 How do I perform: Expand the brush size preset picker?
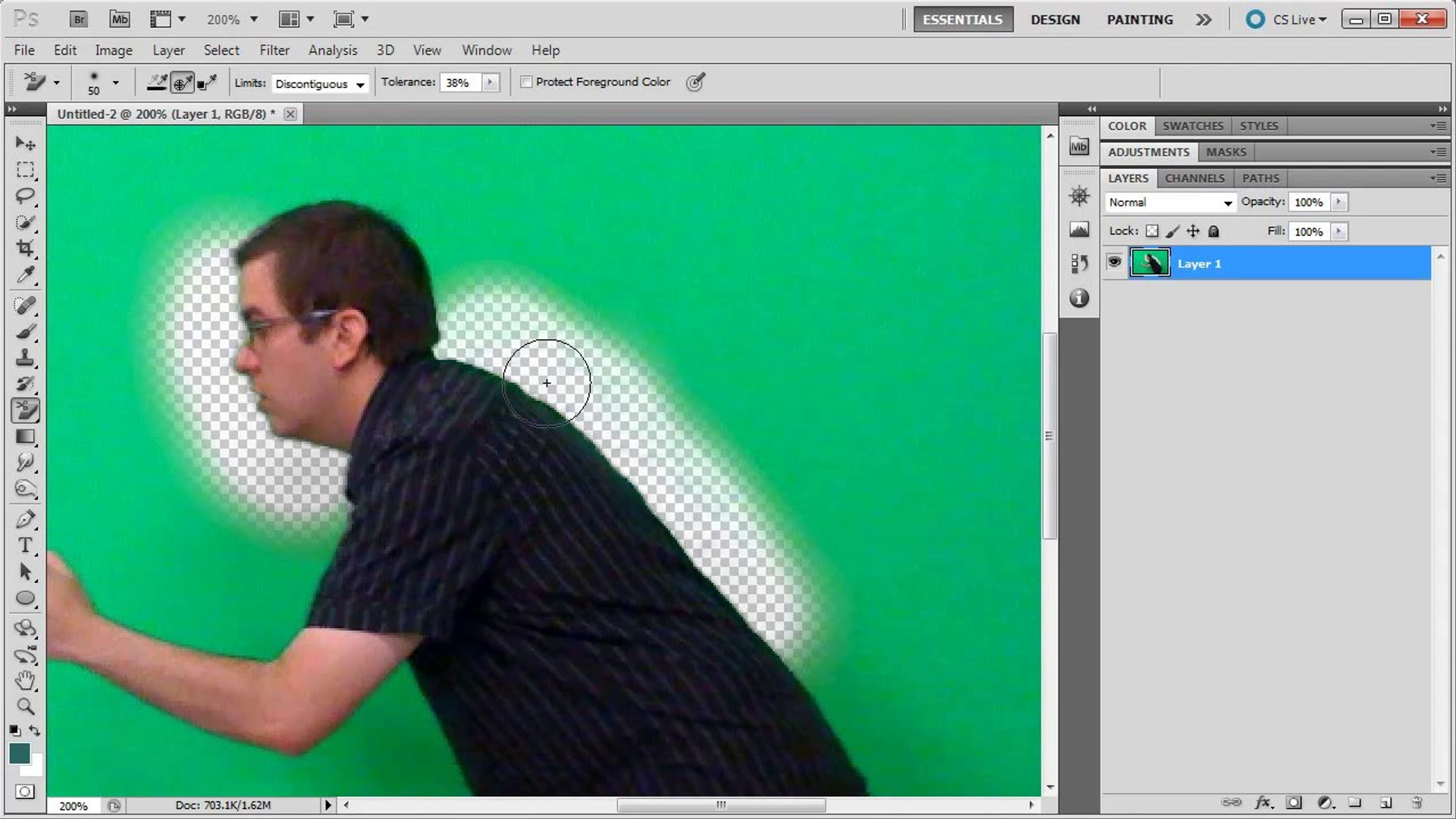(x=115, y=83)
